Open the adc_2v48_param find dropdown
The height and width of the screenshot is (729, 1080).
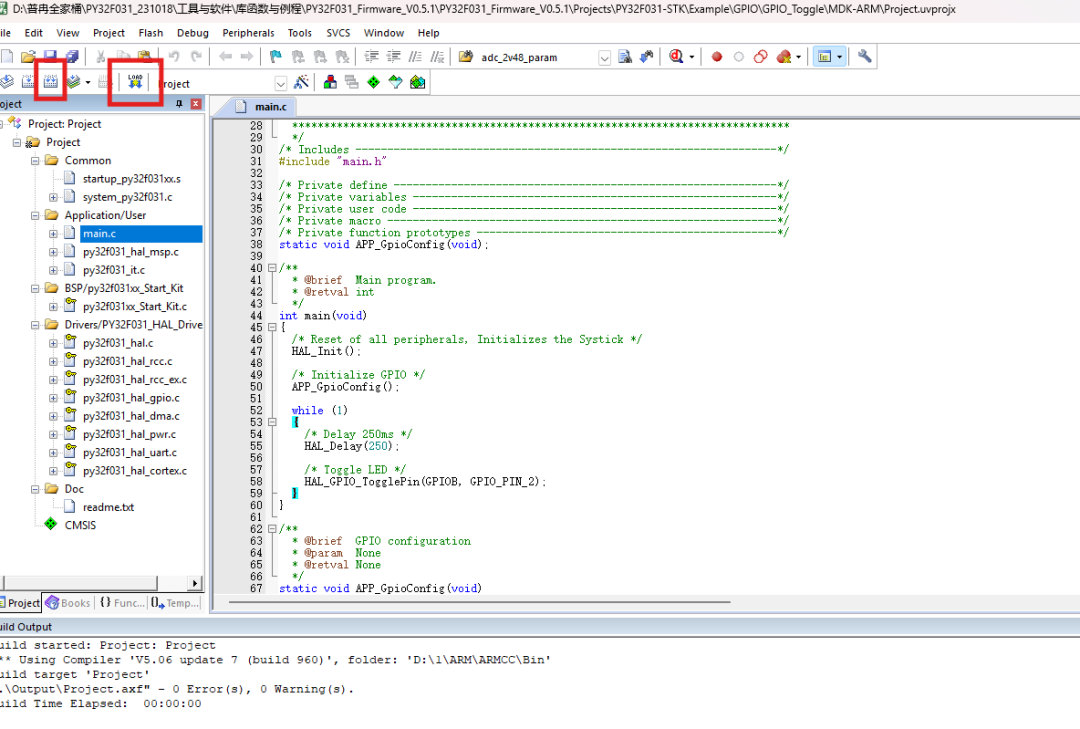click(x=604, y=58)
